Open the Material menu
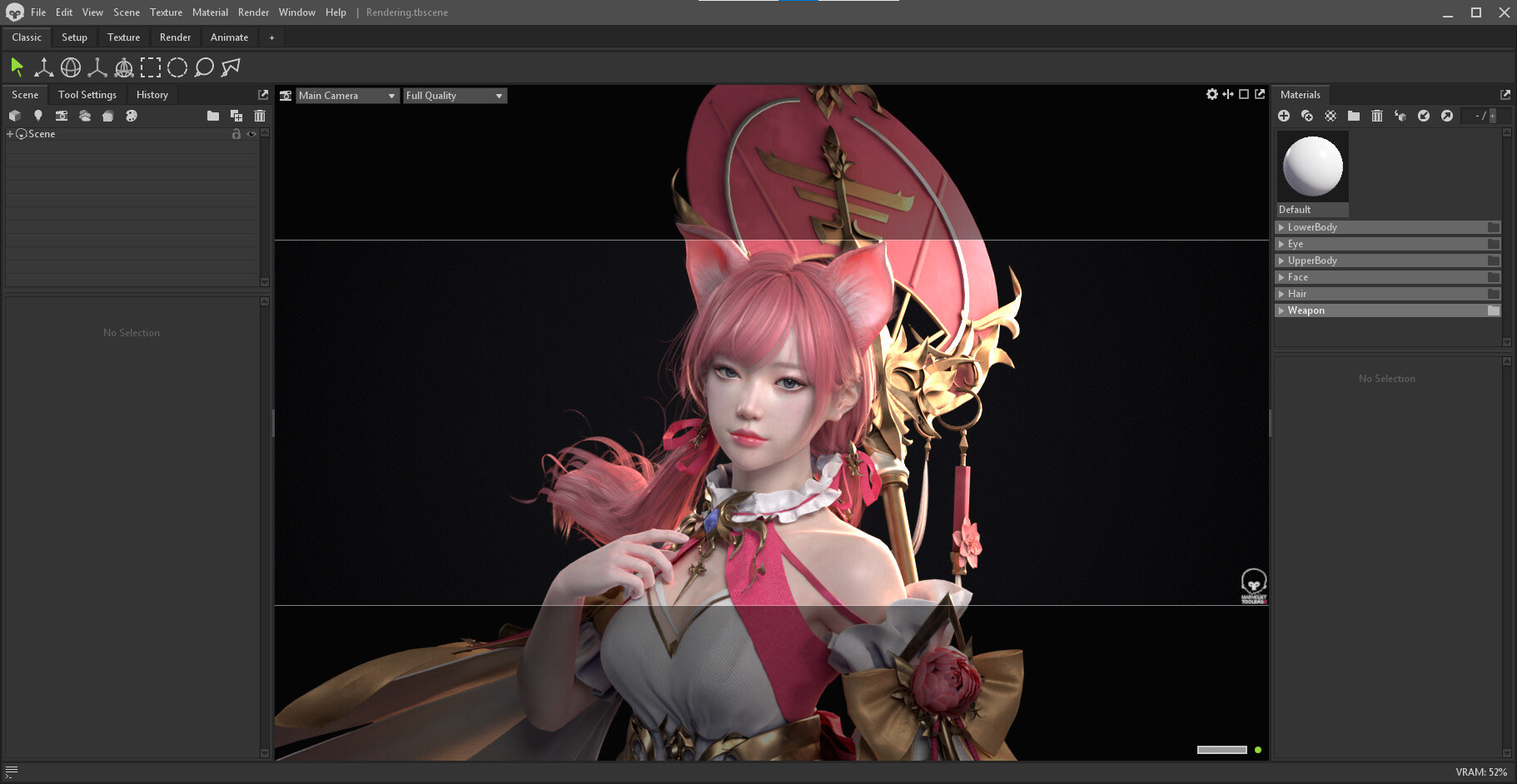The height and width of the screenshot is (784, 1517). coord(210,12)
